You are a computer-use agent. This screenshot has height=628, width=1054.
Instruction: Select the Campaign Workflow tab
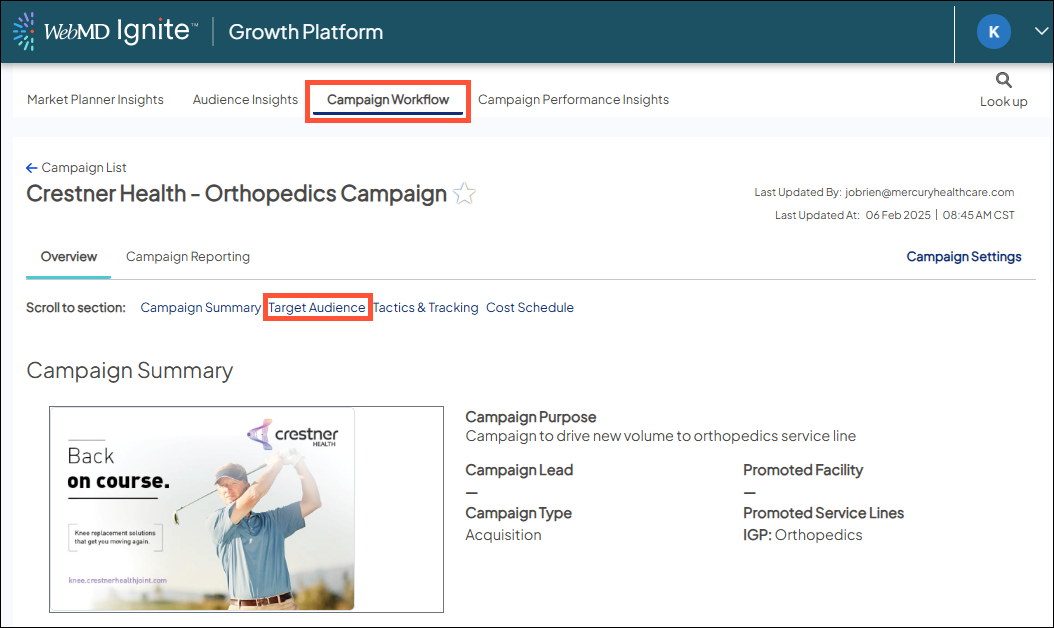(388, 100)
